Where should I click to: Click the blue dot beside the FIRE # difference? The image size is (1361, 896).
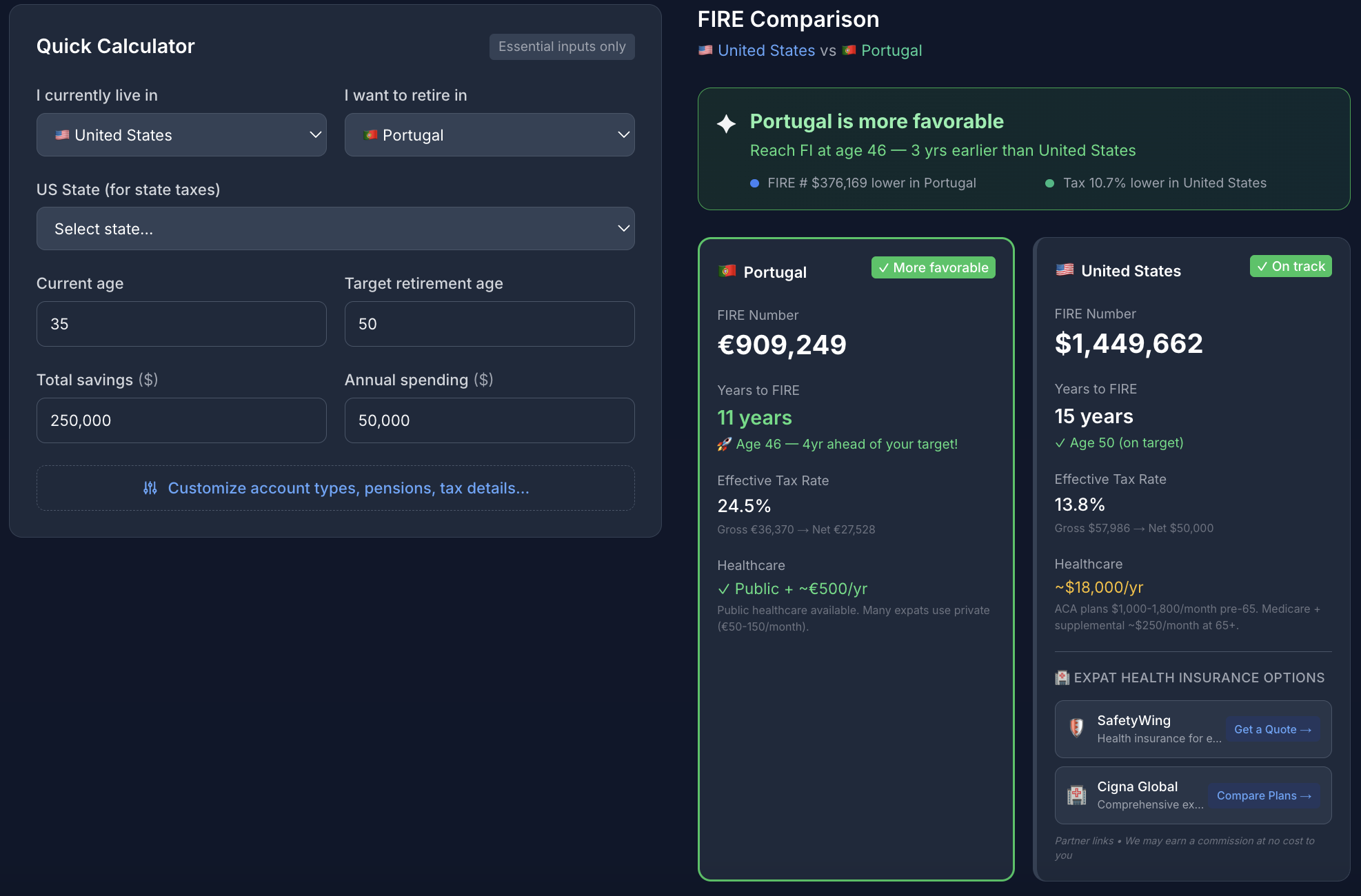[x=754, y=183]
